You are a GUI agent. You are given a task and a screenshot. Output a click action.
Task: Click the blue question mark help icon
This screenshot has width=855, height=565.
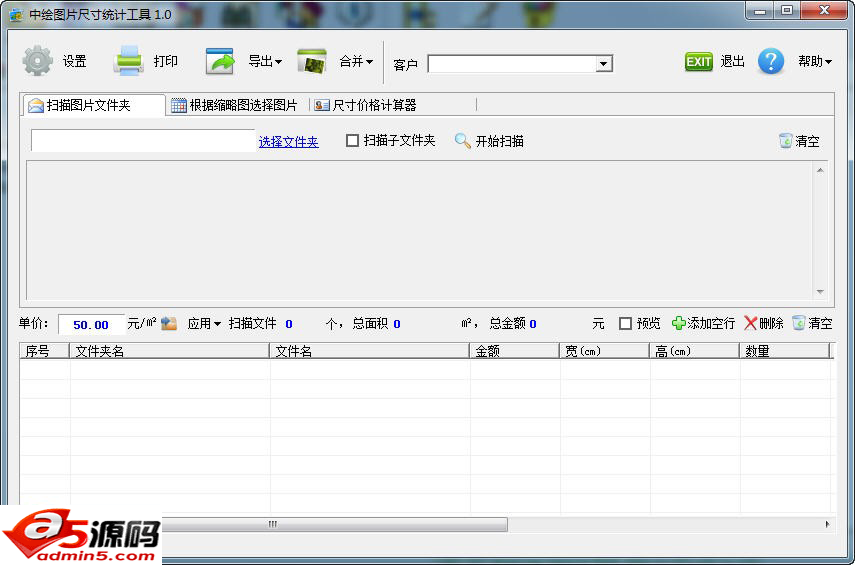click(770, 61)
